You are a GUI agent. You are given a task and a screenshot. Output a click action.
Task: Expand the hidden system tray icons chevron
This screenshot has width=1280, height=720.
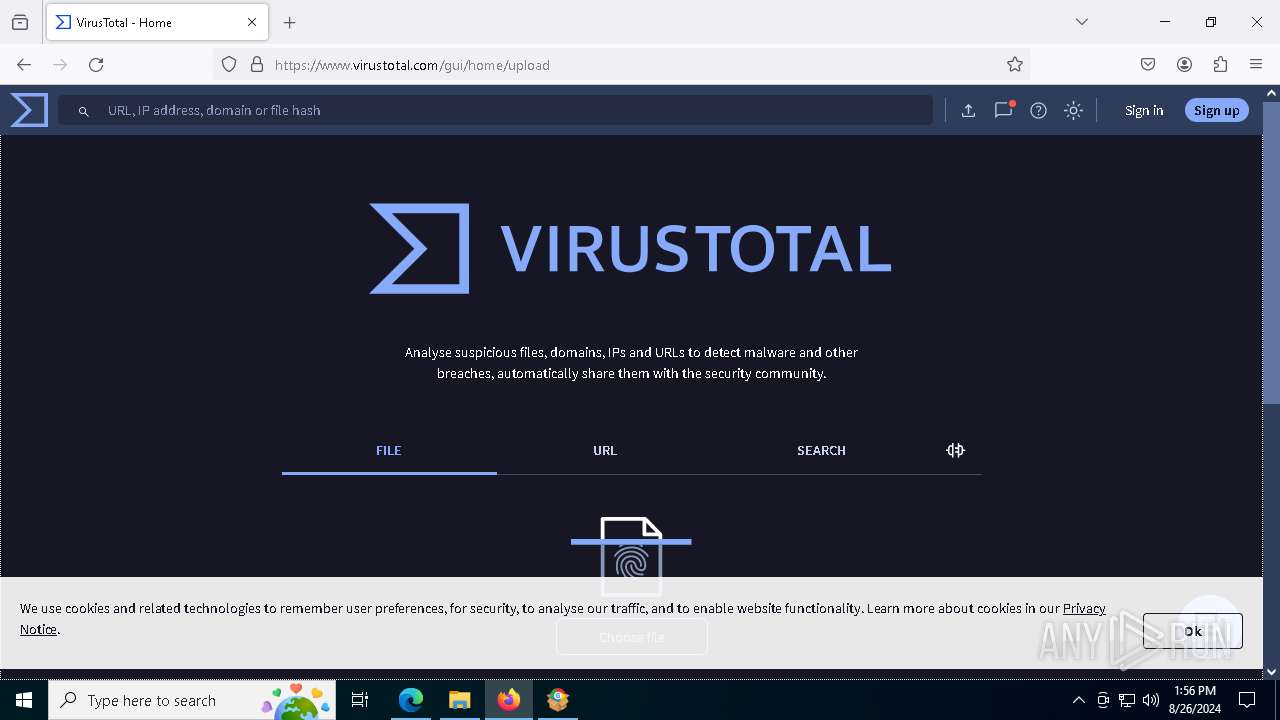pos(1078,700)
